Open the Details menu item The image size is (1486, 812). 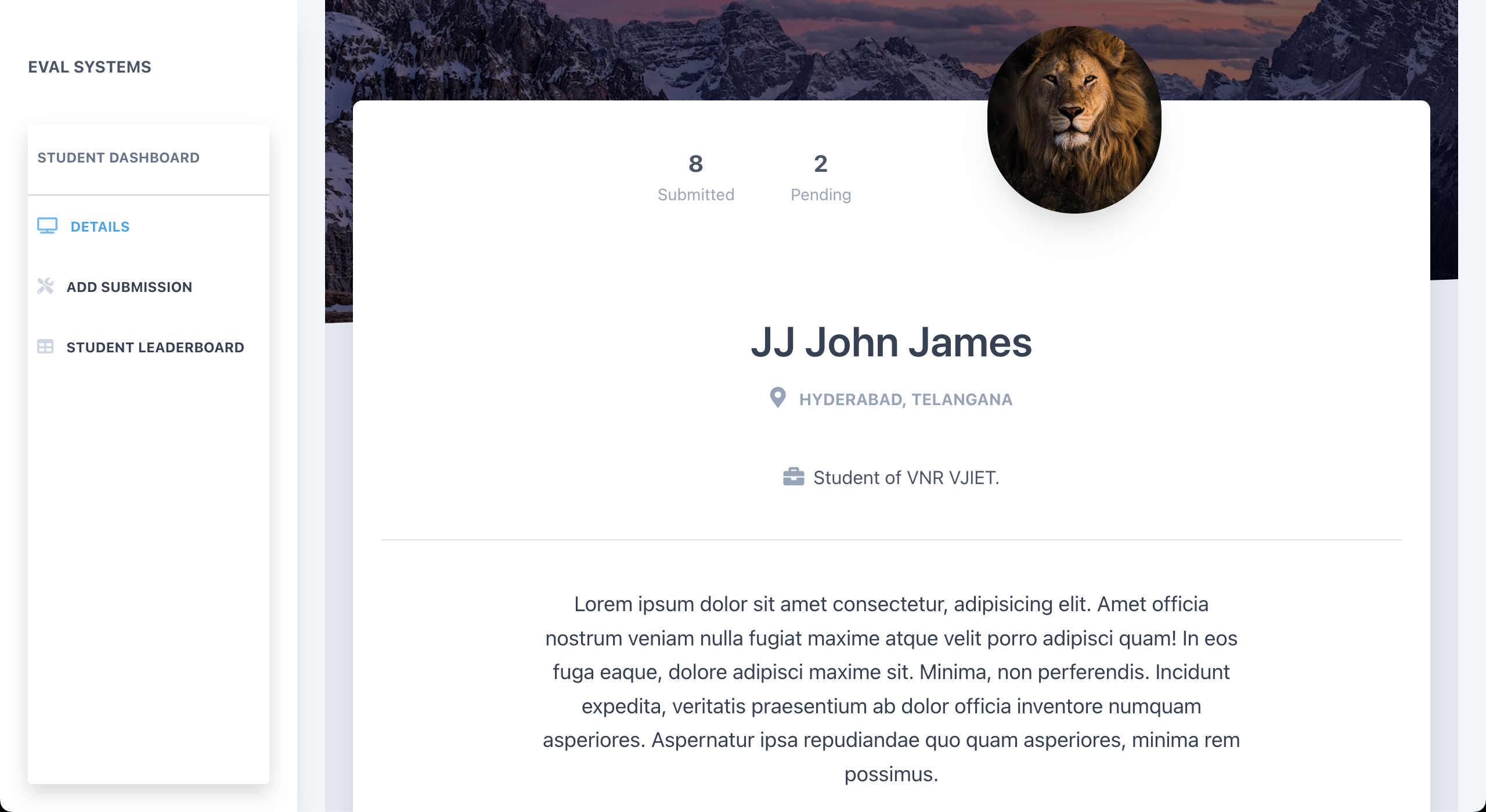point(100,227)
